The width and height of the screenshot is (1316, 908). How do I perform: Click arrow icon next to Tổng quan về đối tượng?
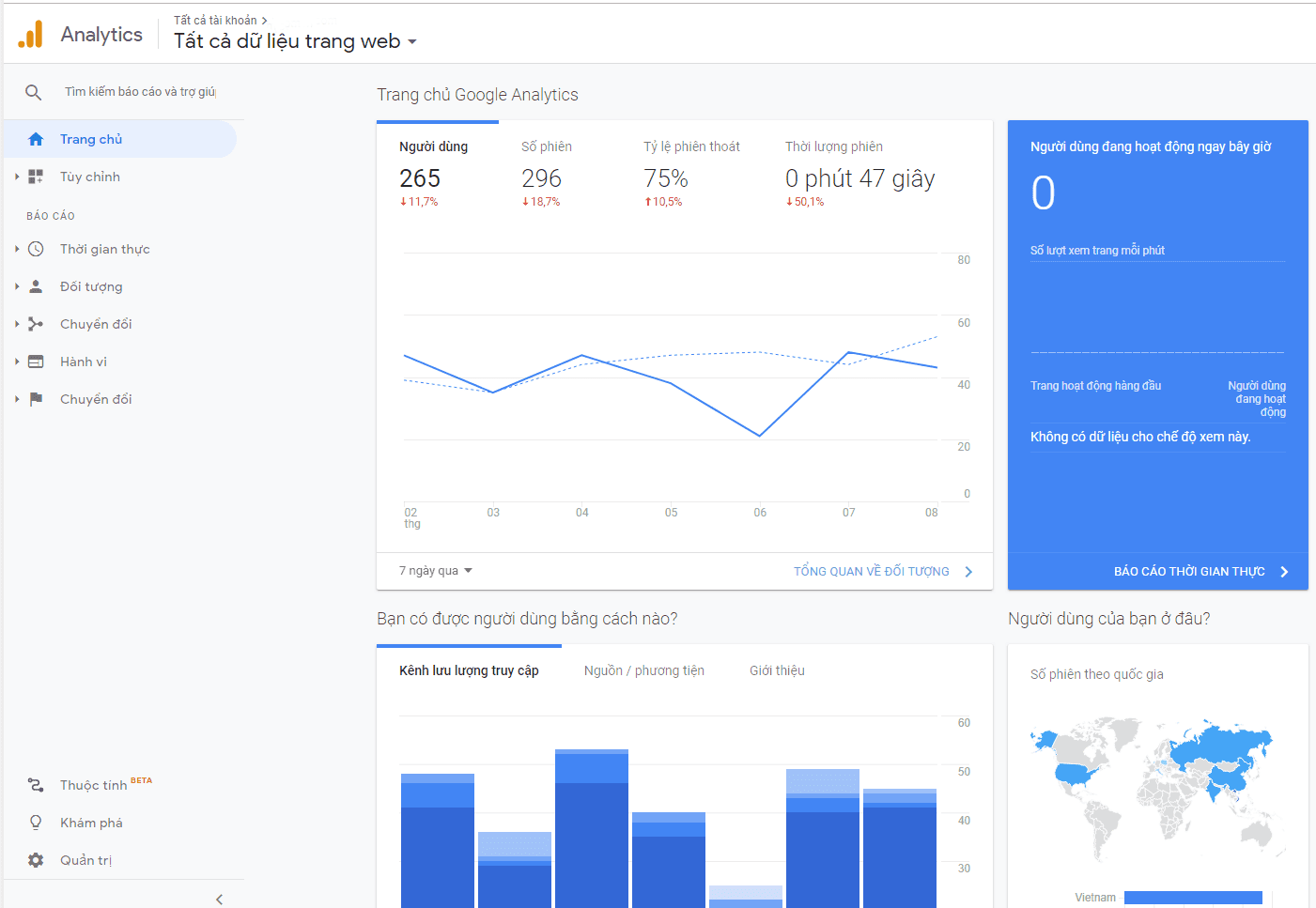pyautogui.click(x=968, y=572)
